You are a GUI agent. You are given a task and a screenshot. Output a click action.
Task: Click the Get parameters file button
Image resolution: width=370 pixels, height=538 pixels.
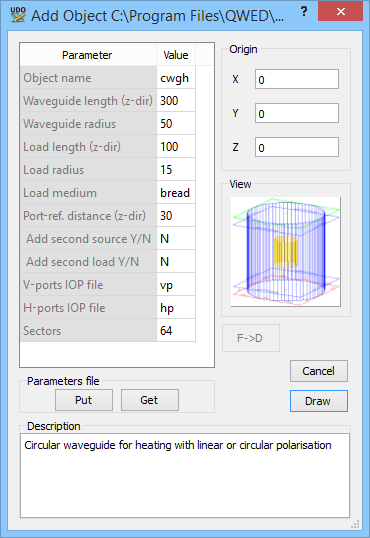pos(150,400)
